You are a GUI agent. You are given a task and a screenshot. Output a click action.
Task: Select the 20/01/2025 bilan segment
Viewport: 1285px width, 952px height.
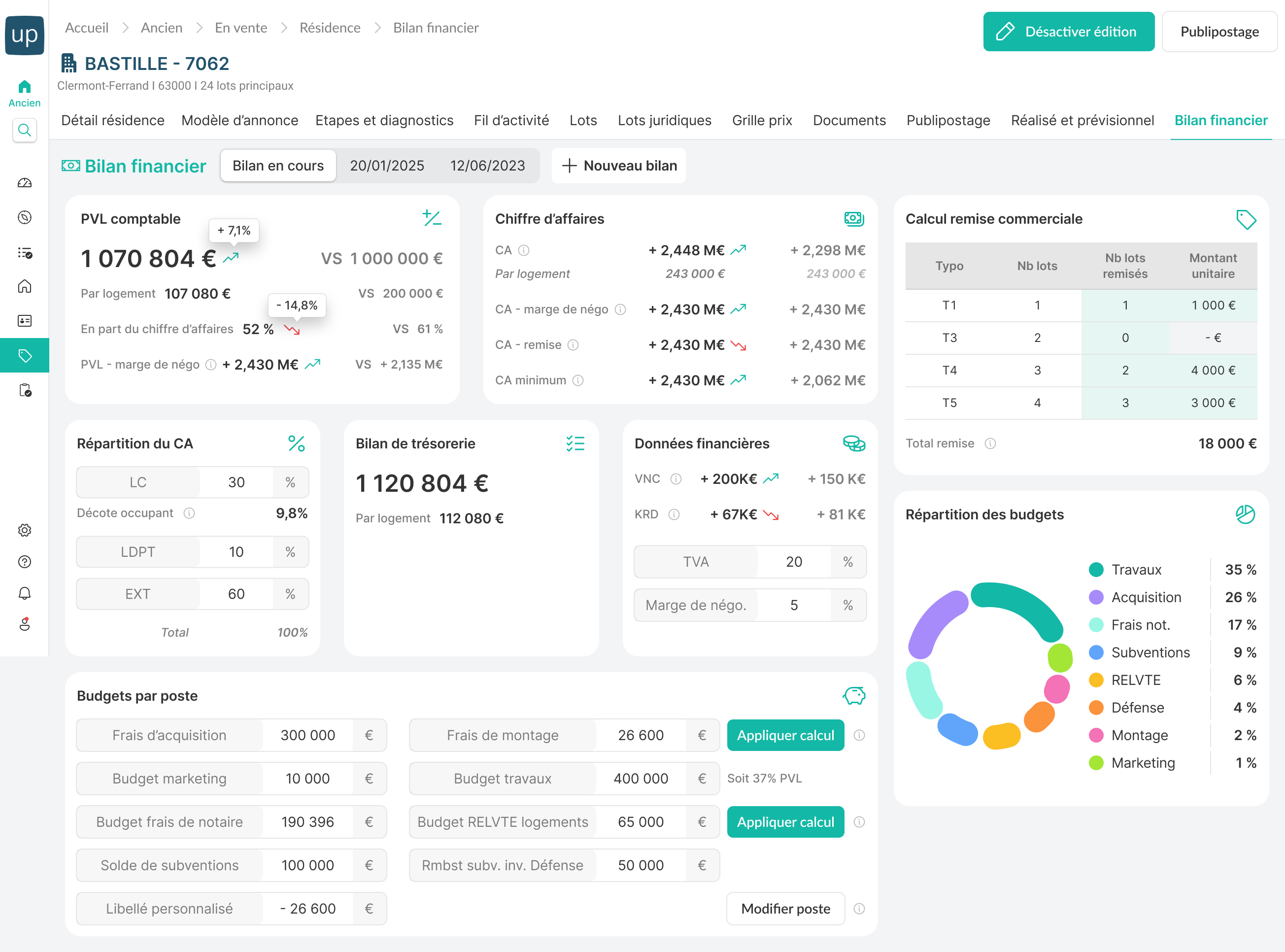(x=387, y=166)
